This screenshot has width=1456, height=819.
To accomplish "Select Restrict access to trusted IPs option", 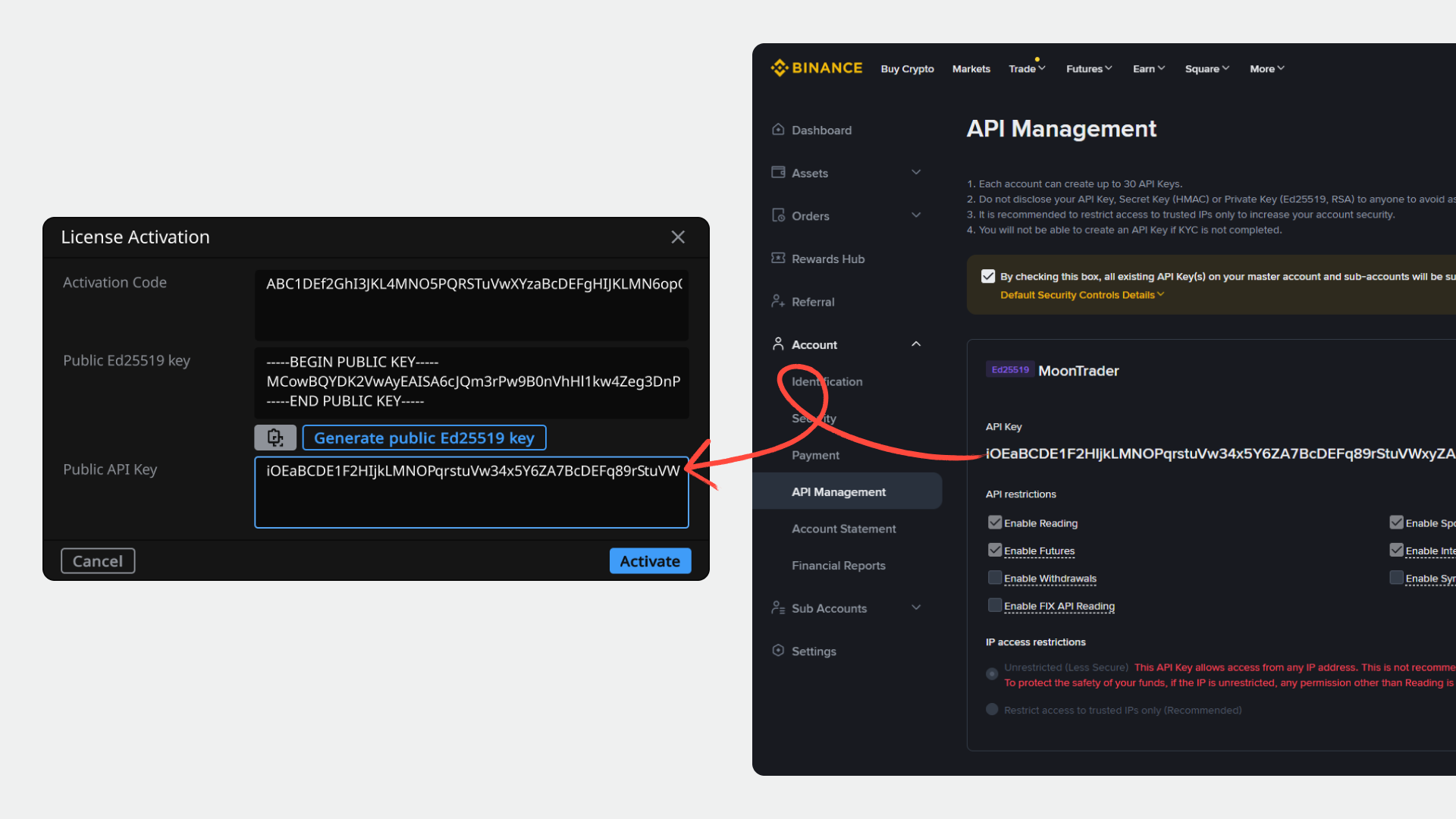I will [x=992, y=710].
